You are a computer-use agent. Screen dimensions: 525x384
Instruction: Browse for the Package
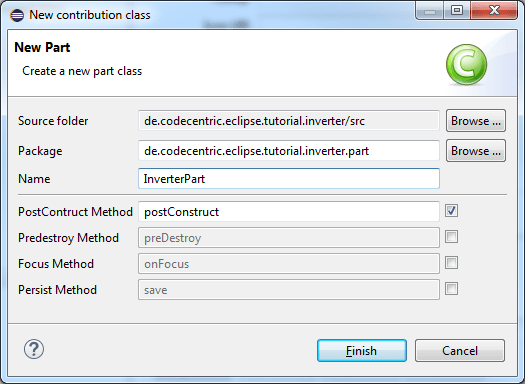(x=476, y=151)
